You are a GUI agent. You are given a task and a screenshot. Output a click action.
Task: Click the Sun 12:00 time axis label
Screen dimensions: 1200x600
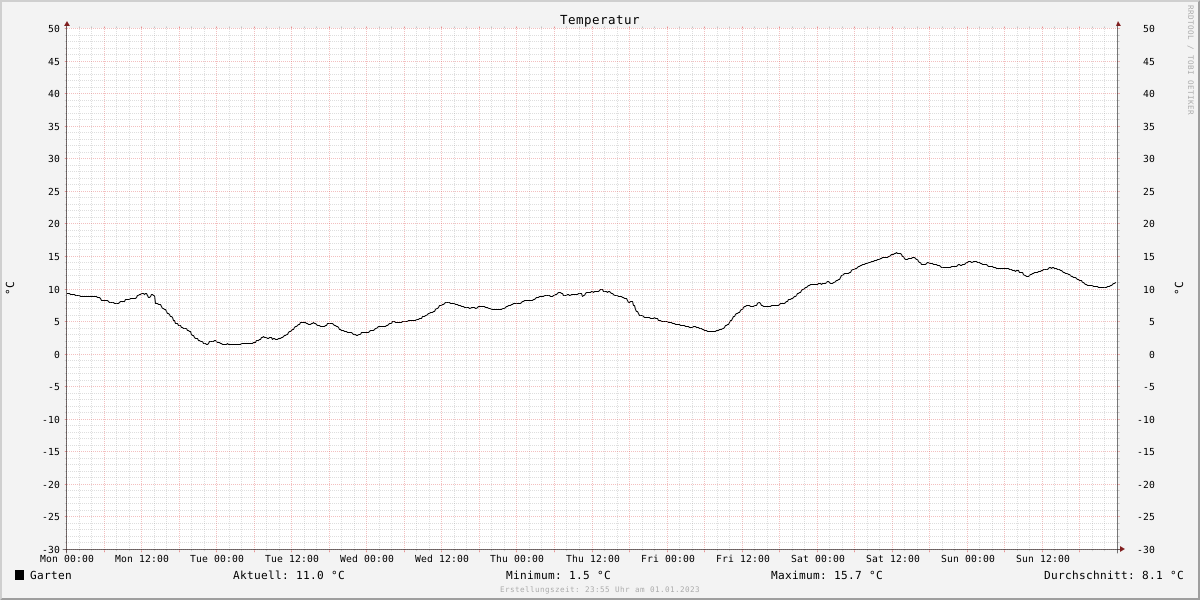click(1043, 559)
